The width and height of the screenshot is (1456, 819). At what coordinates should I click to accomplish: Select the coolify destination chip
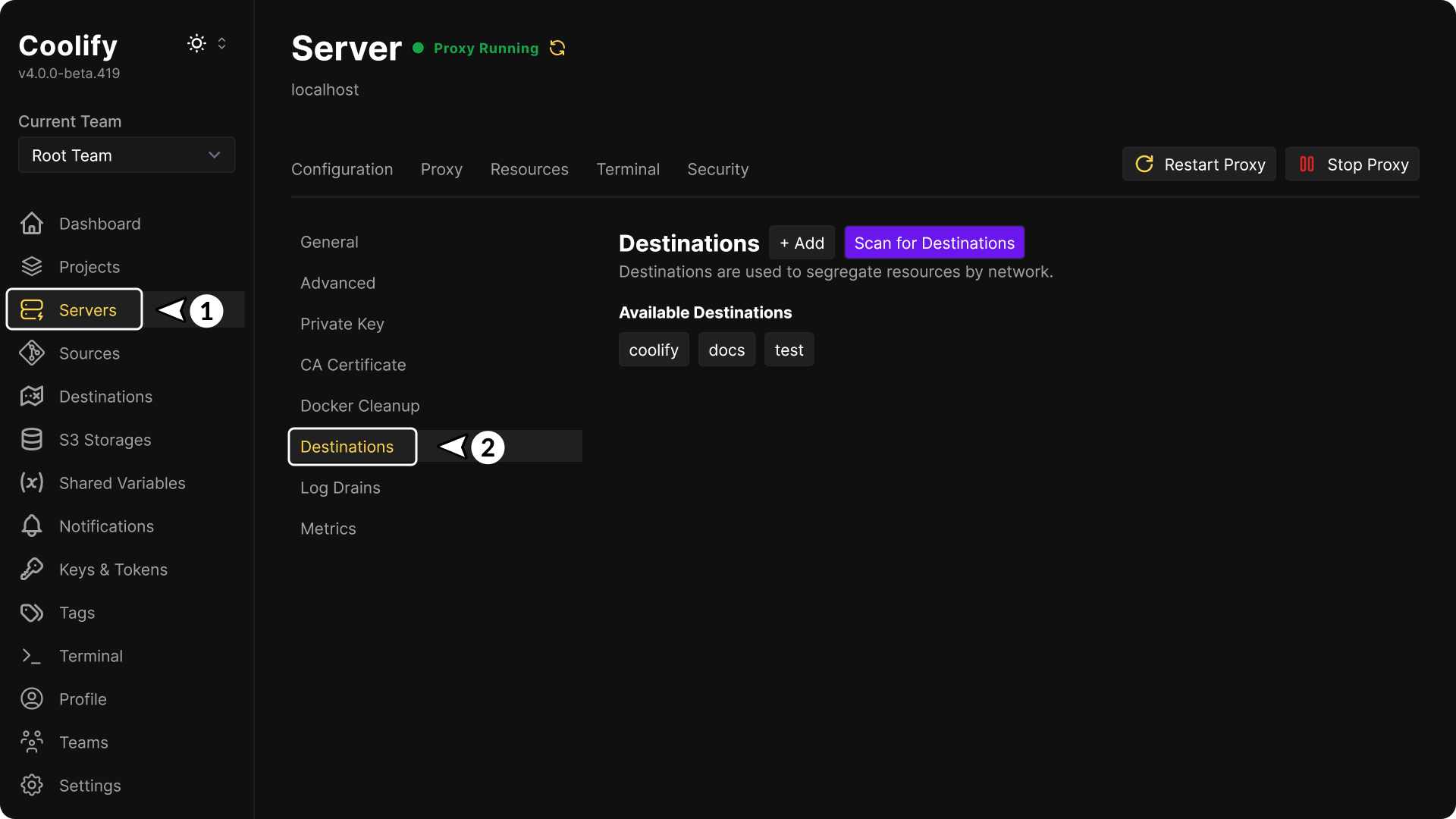(654, 350)
